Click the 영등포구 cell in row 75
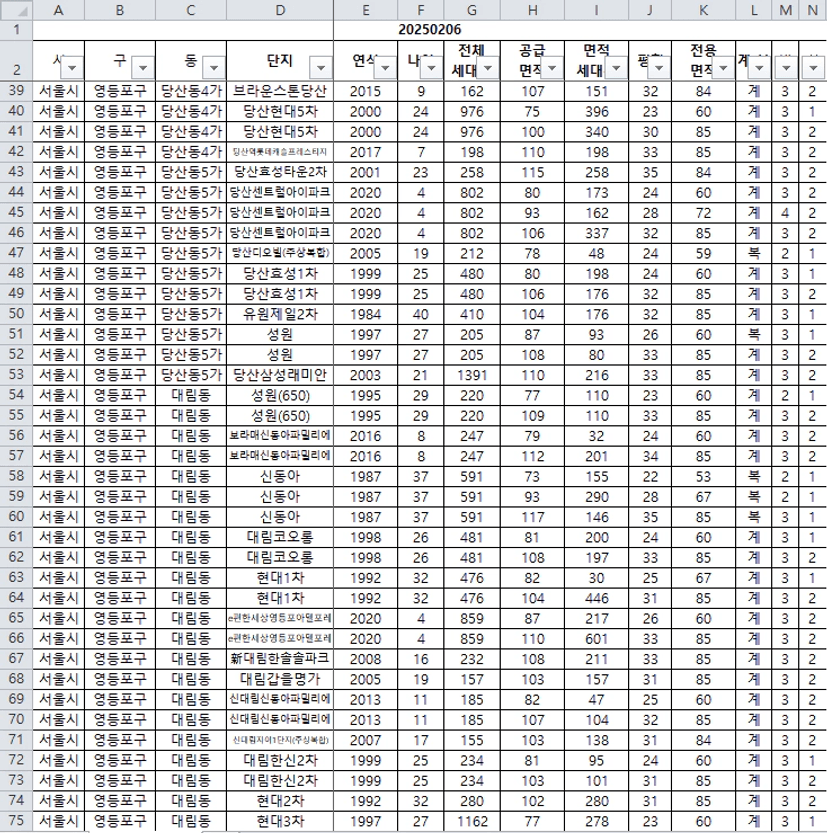 (x=120, y=821)
